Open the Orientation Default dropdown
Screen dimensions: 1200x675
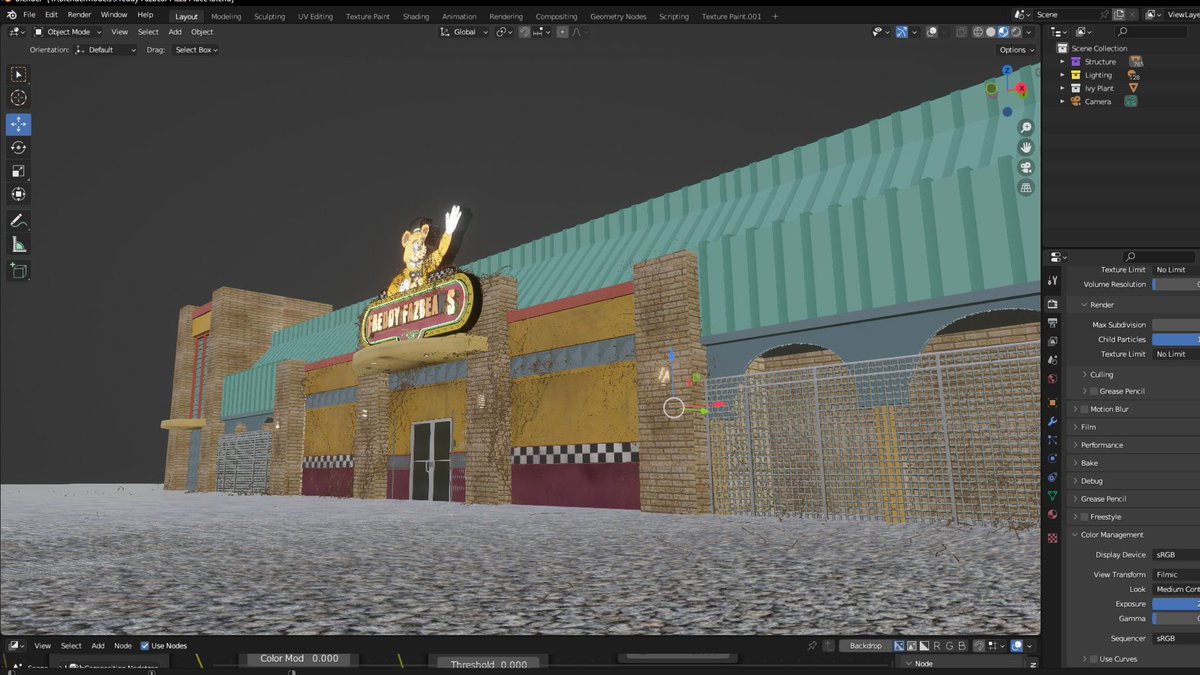[x=106, y=49]
